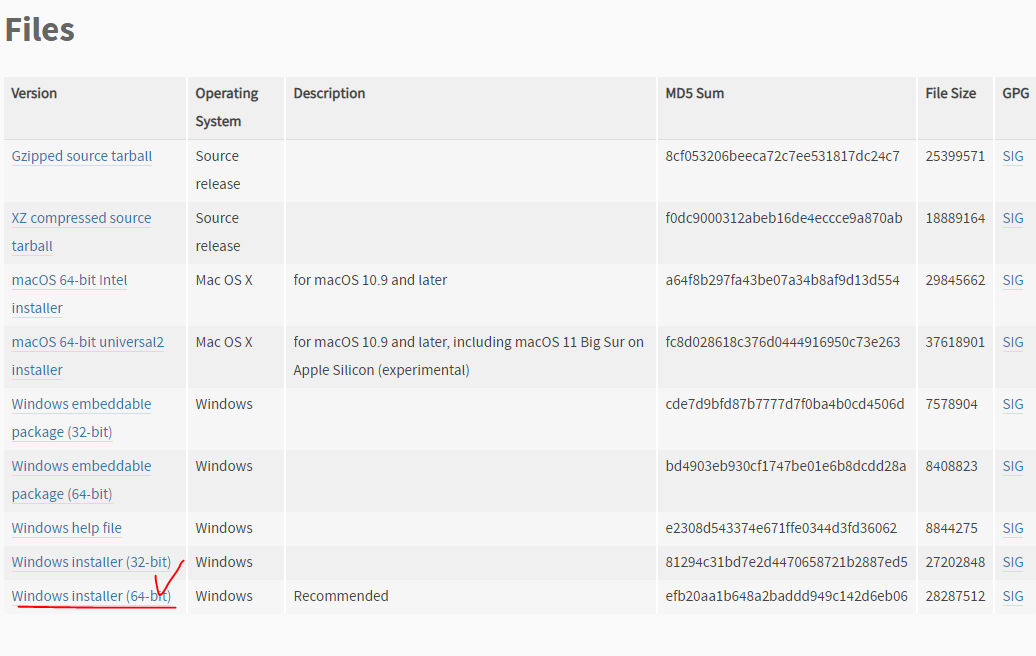Image resolution: width=1036 pixels, height=656 pixels.
Task: Open SIG link for Windows installer (32-bit)
Action: 1012,562
